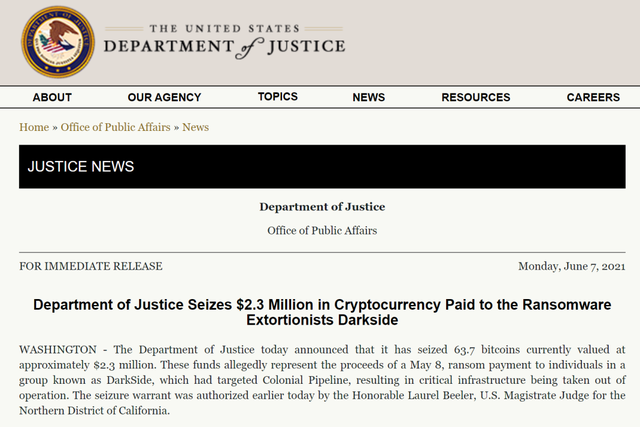Open the TOPICS menu
640x427 pixels.
[278, 96]
